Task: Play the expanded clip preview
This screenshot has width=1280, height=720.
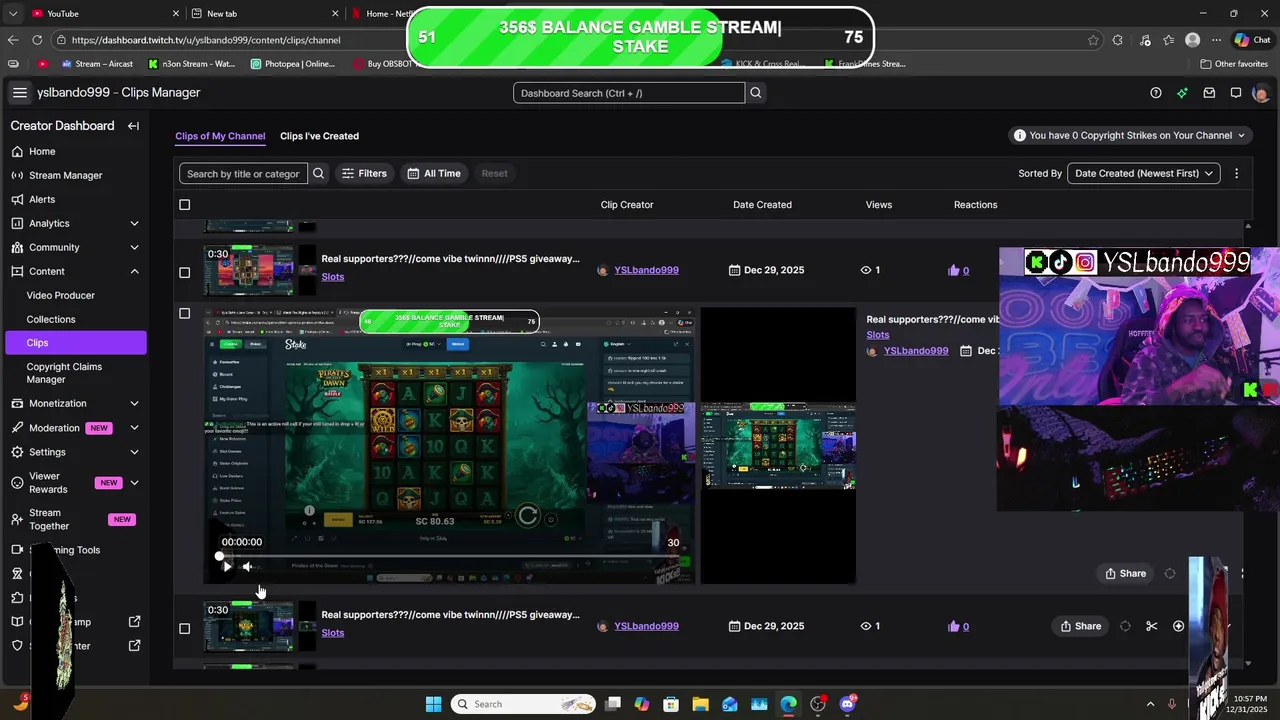Action: (x=227, y=566)
